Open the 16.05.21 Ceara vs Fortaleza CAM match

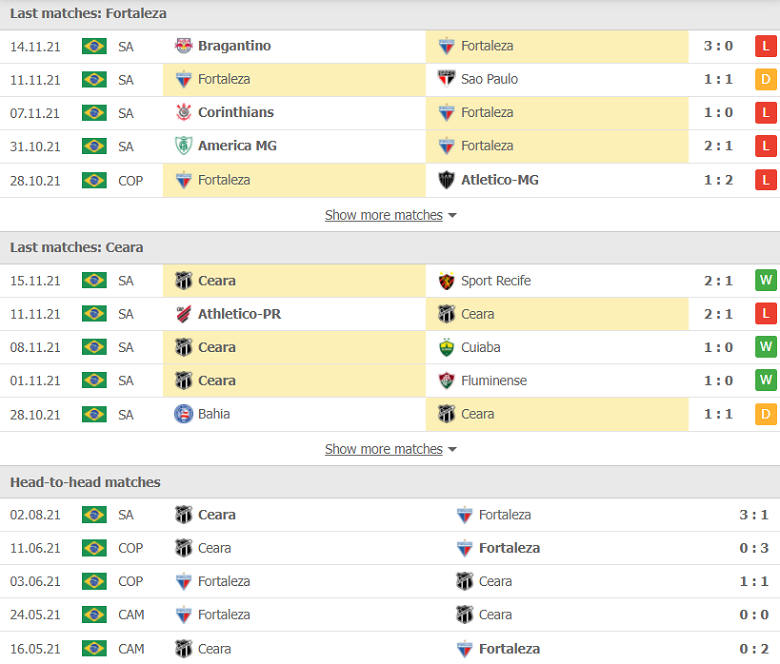coord(390,648)
